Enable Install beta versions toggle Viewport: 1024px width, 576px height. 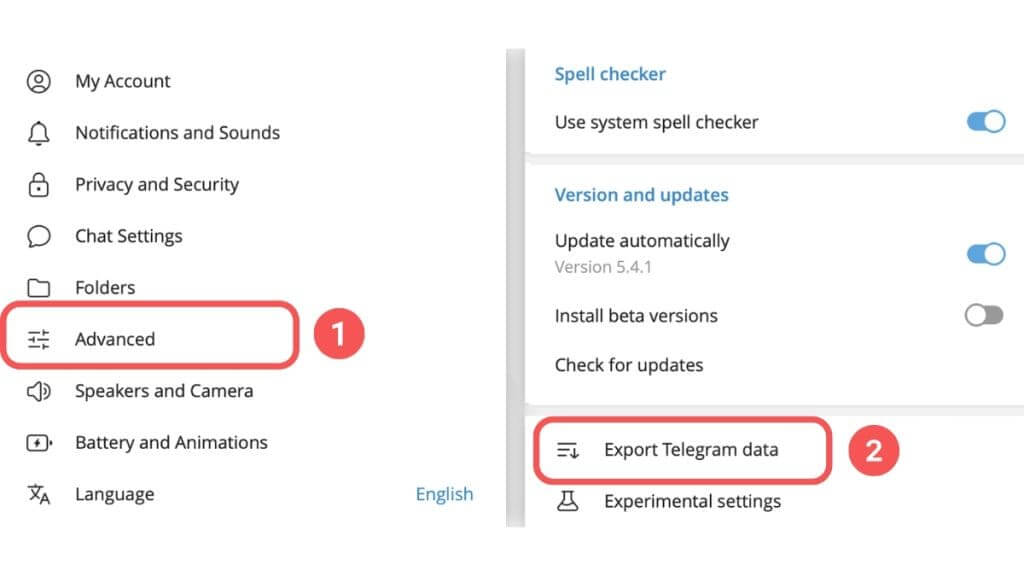coord(984,315)
